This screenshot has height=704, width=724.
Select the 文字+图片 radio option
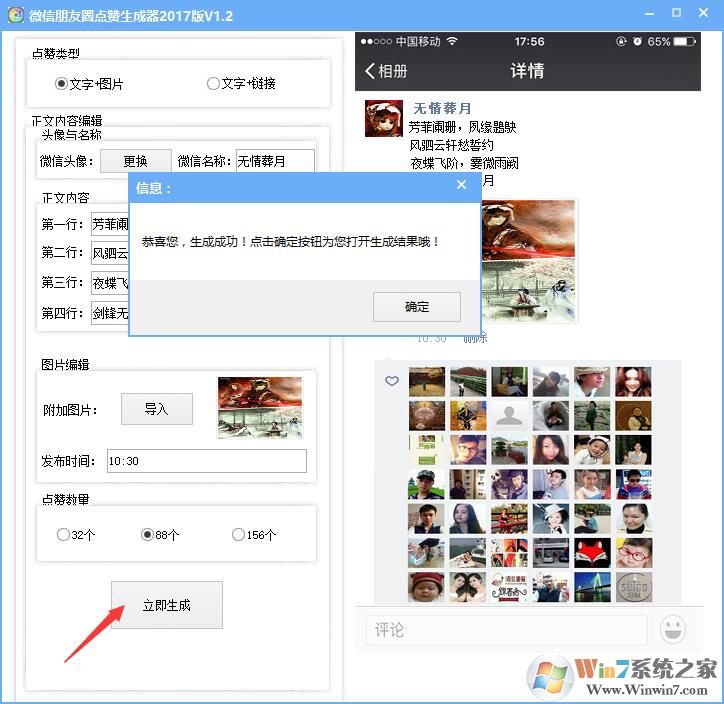click(89, 84)
